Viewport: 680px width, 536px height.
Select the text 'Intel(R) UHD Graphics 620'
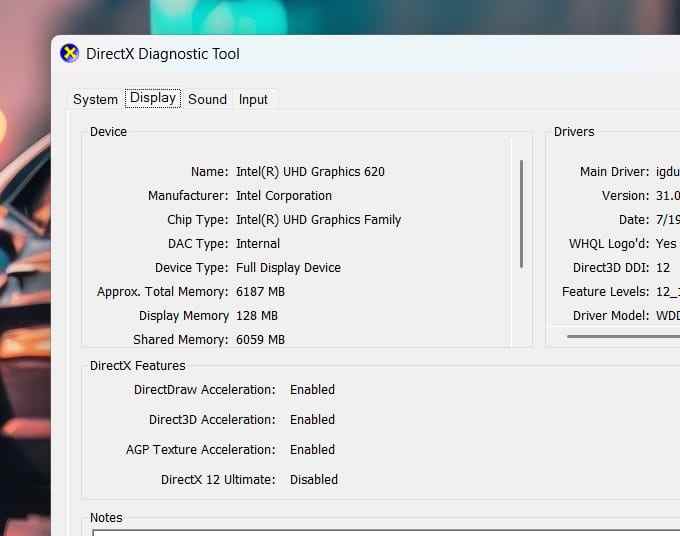tap(310, 172)
